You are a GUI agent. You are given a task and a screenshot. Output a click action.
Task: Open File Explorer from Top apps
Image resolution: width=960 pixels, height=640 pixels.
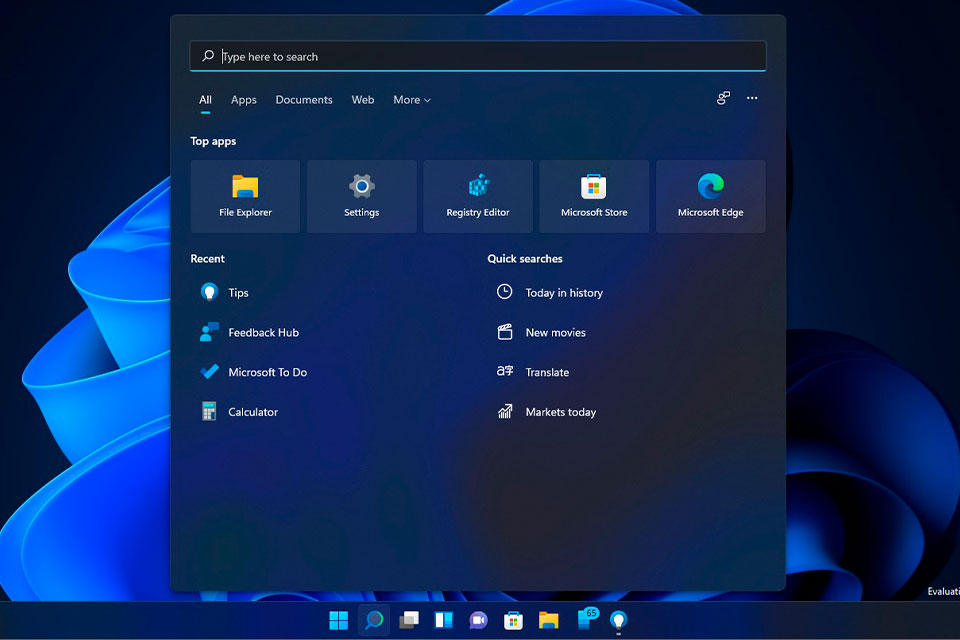point(245,196)
